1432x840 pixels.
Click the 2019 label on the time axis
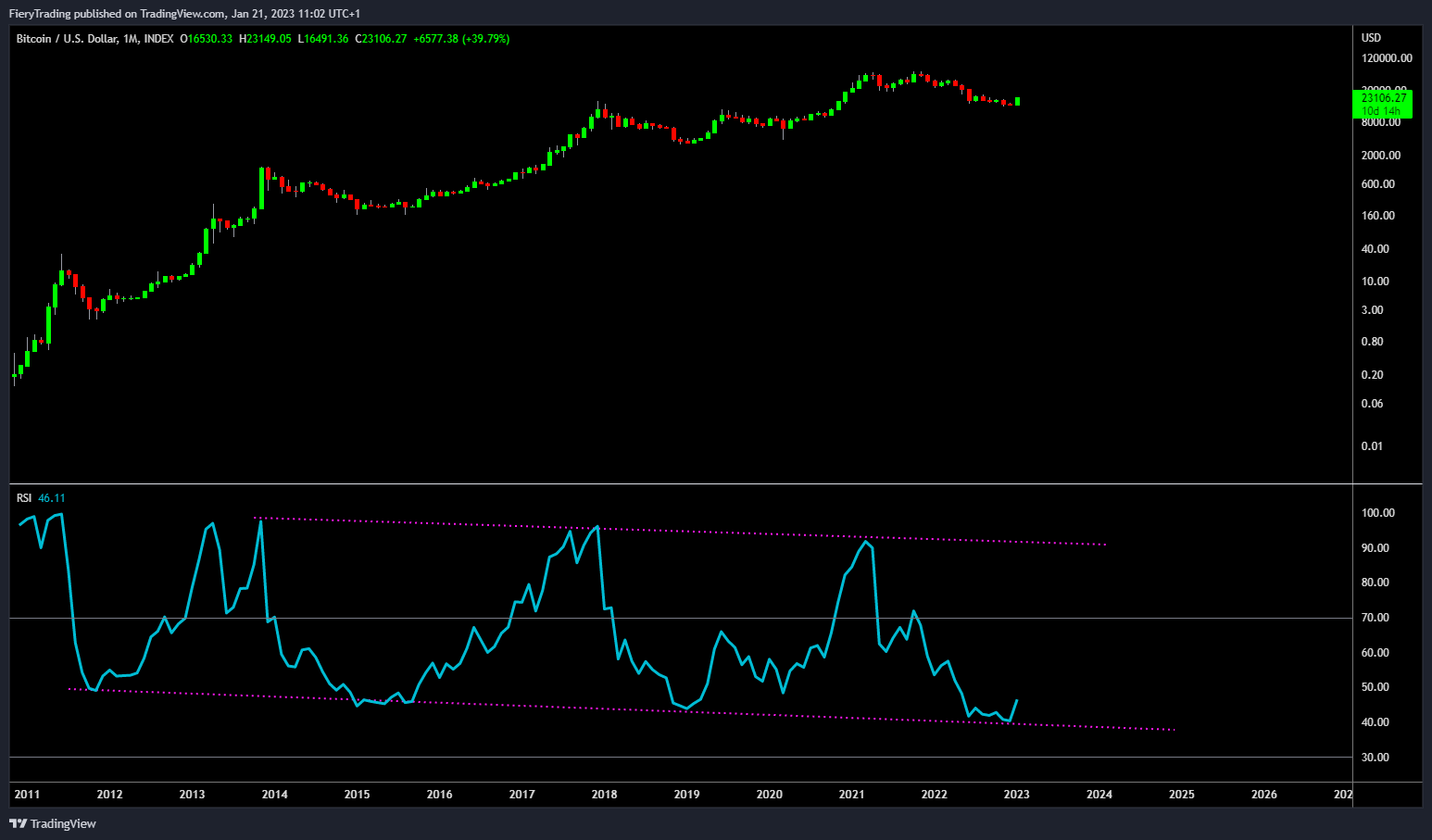point(686,795)
